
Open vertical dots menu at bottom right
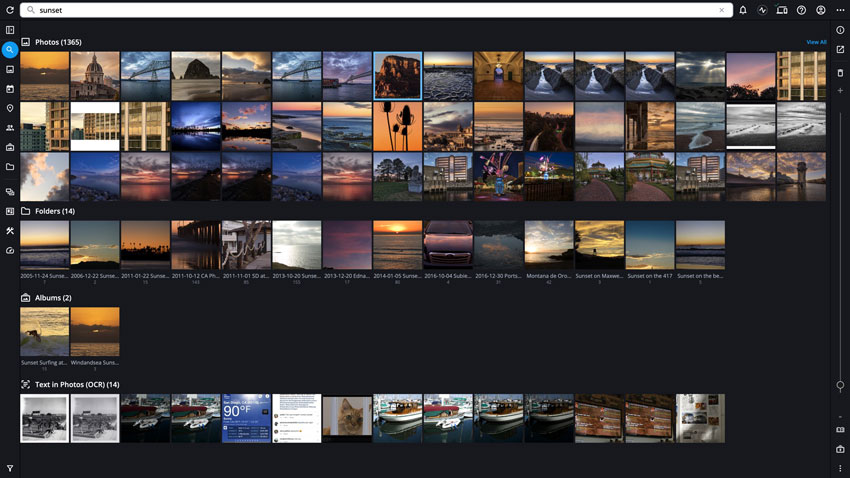pyautogui.click(x=840, y=468)
